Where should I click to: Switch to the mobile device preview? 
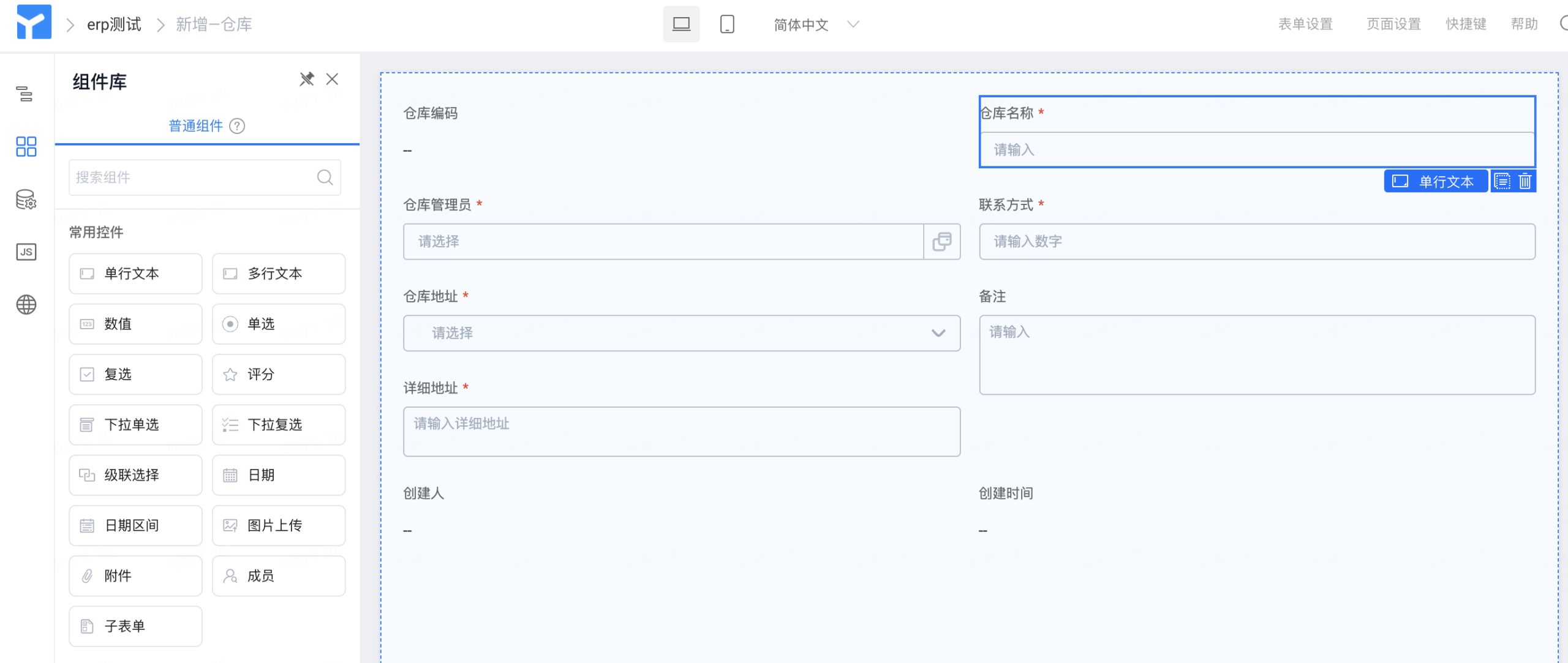tap(727, 24)
